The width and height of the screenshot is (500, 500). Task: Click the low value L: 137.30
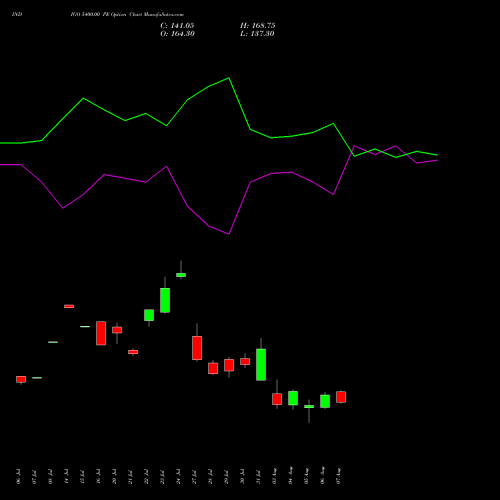tap(257, 34)
